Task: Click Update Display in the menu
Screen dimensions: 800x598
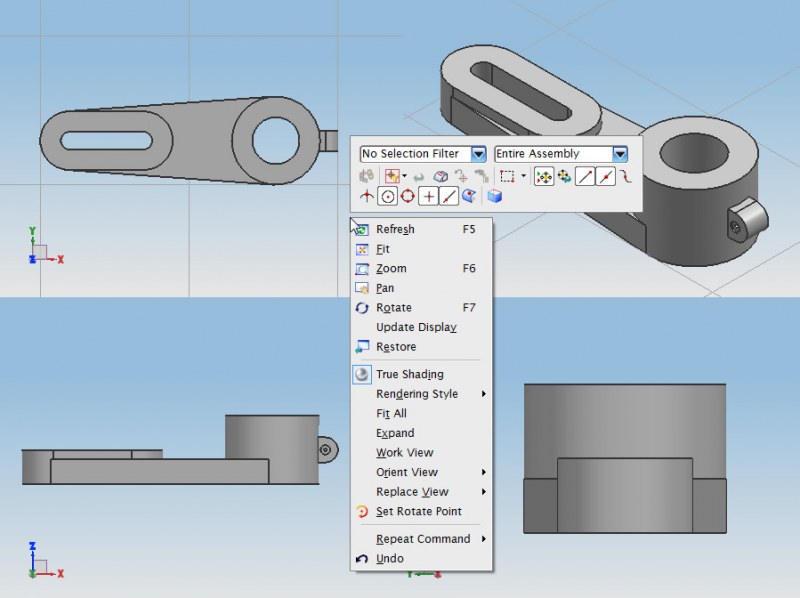Action: [416, 327]
